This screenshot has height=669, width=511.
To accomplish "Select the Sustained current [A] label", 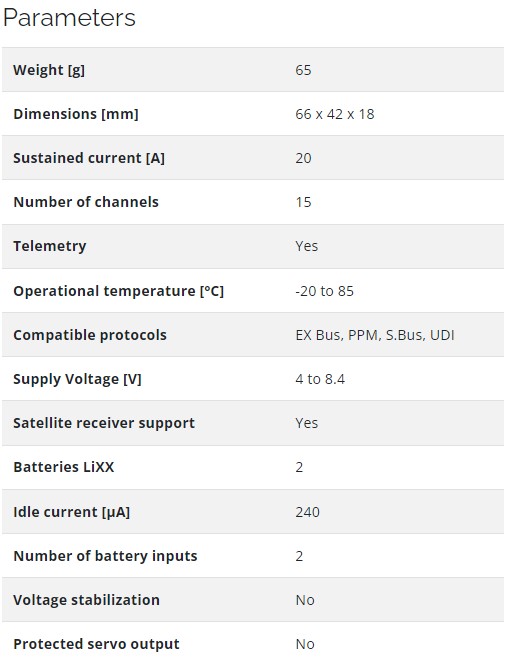I will tap(89, 158).
